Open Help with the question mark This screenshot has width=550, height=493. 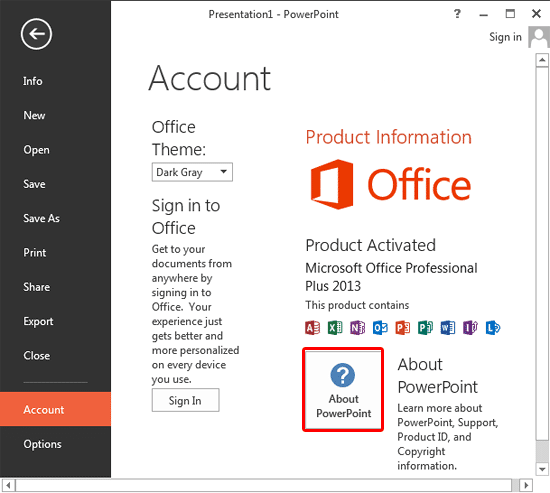[x=457, y=14]
